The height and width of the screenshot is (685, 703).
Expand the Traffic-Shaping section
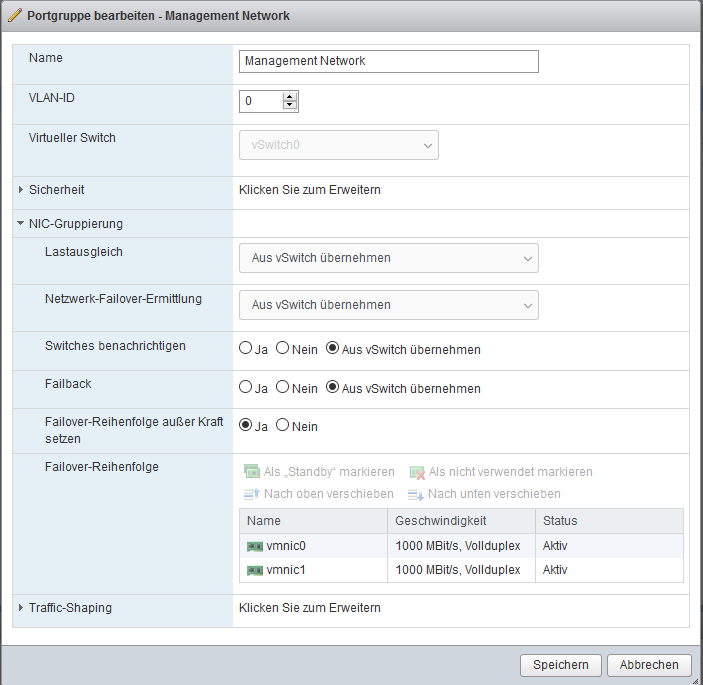click(x=21, y=608)
